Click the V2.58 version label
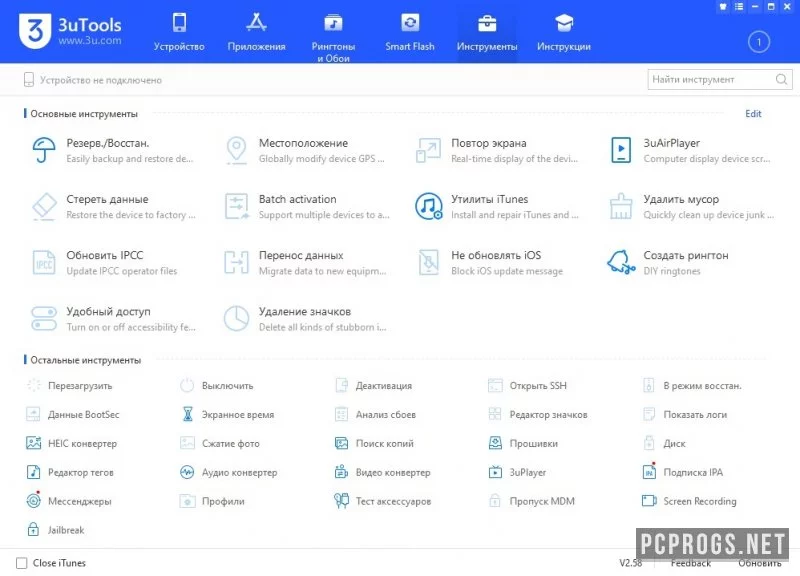800x576 pixels. tap(631, 563)
